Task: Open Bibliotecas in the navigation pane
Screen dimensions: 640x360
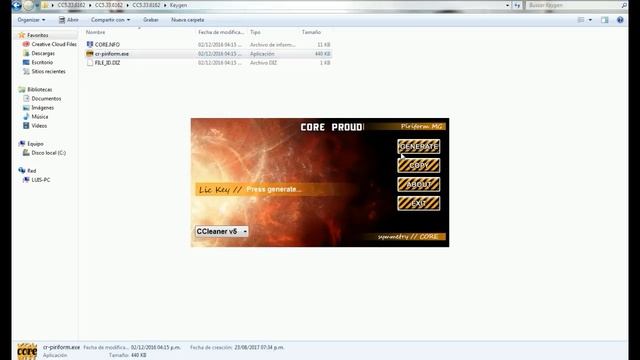Action: (x=40, y=89)
